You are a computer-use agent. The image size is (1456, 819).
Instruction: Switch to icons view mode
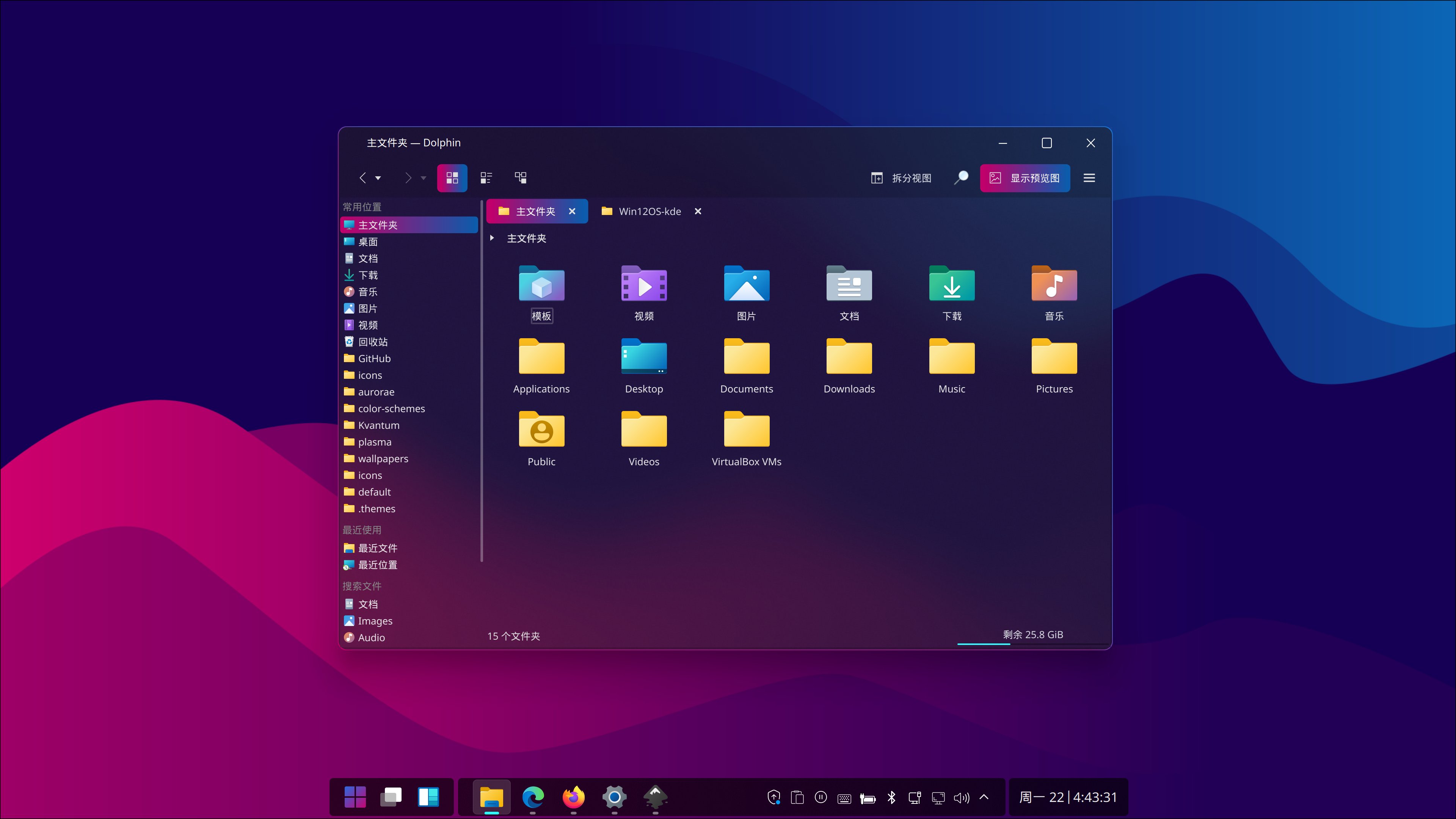452,178
